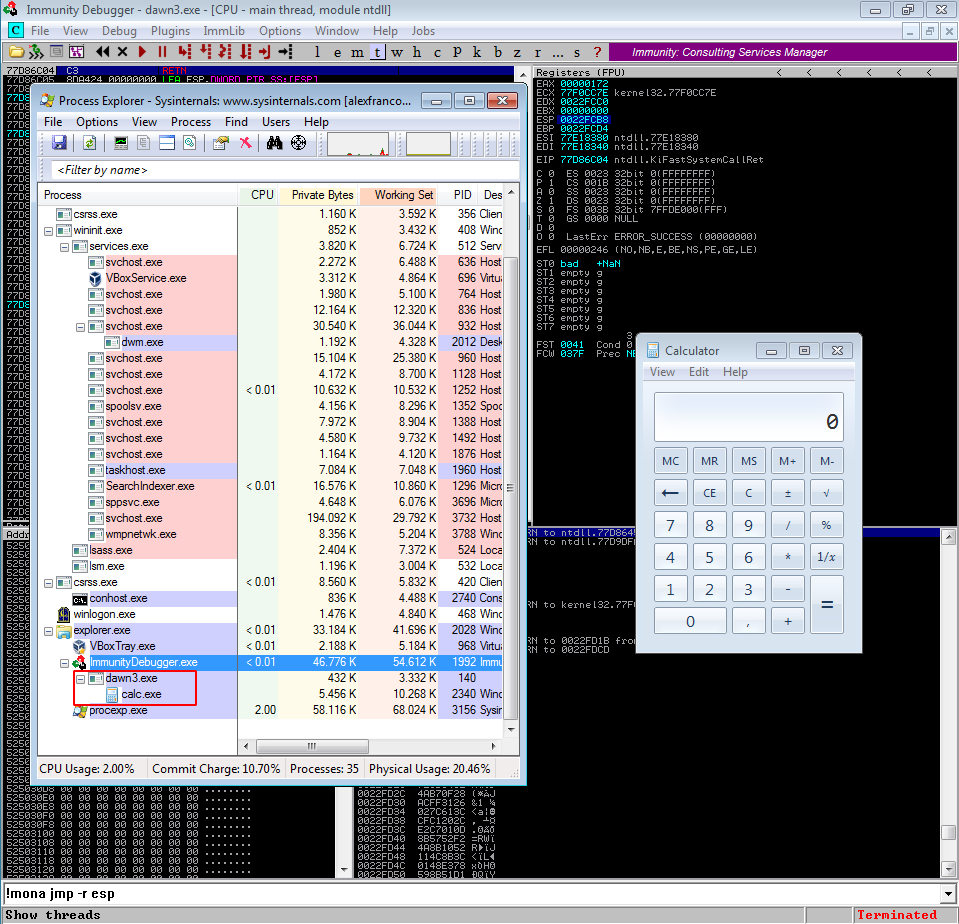
Task: Run the program with the red play icon
Action: [143, 52]
